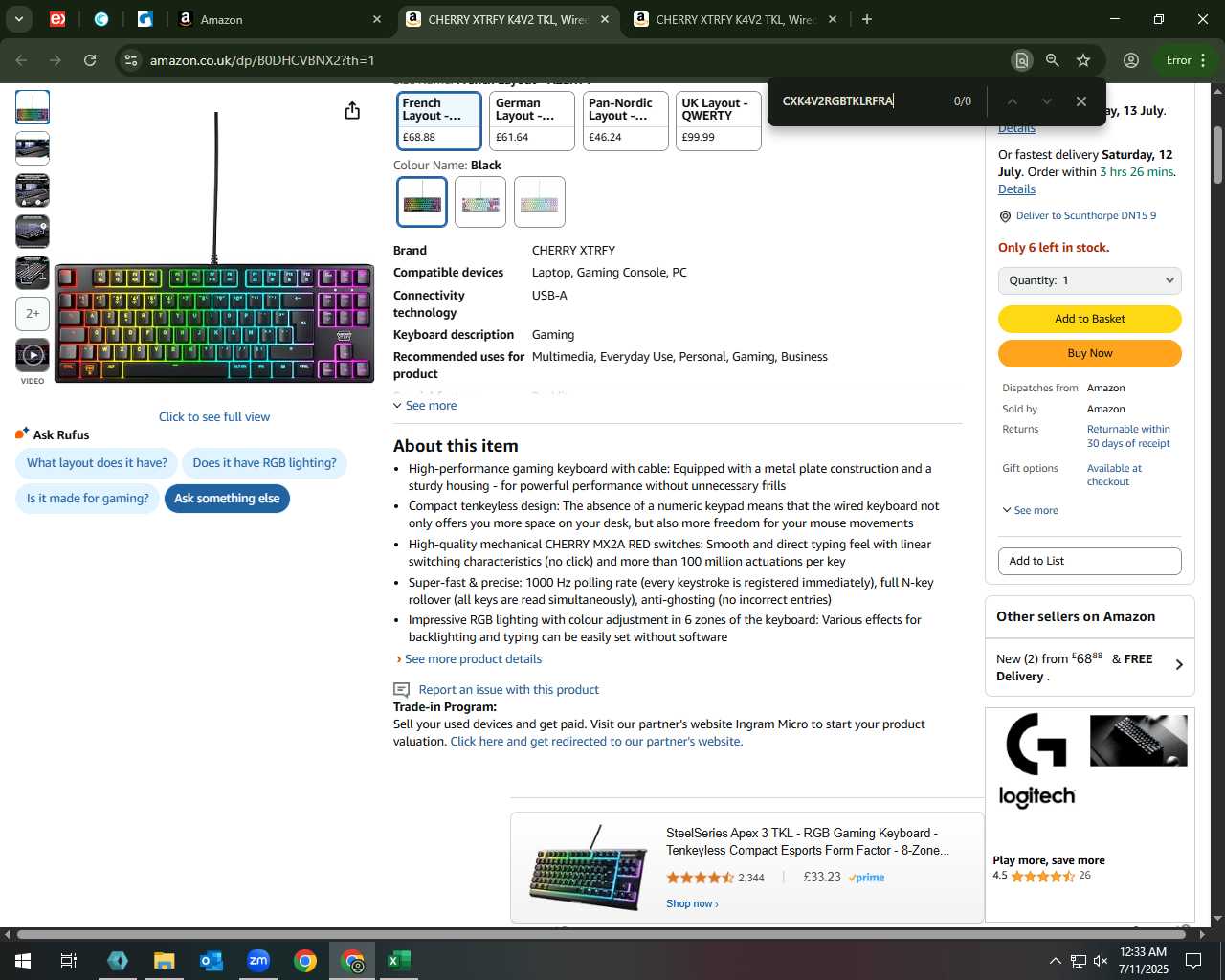Choose the third colour swatch keyboard
The width and height of the screenshot is (1225, 980).
[540, 202]
